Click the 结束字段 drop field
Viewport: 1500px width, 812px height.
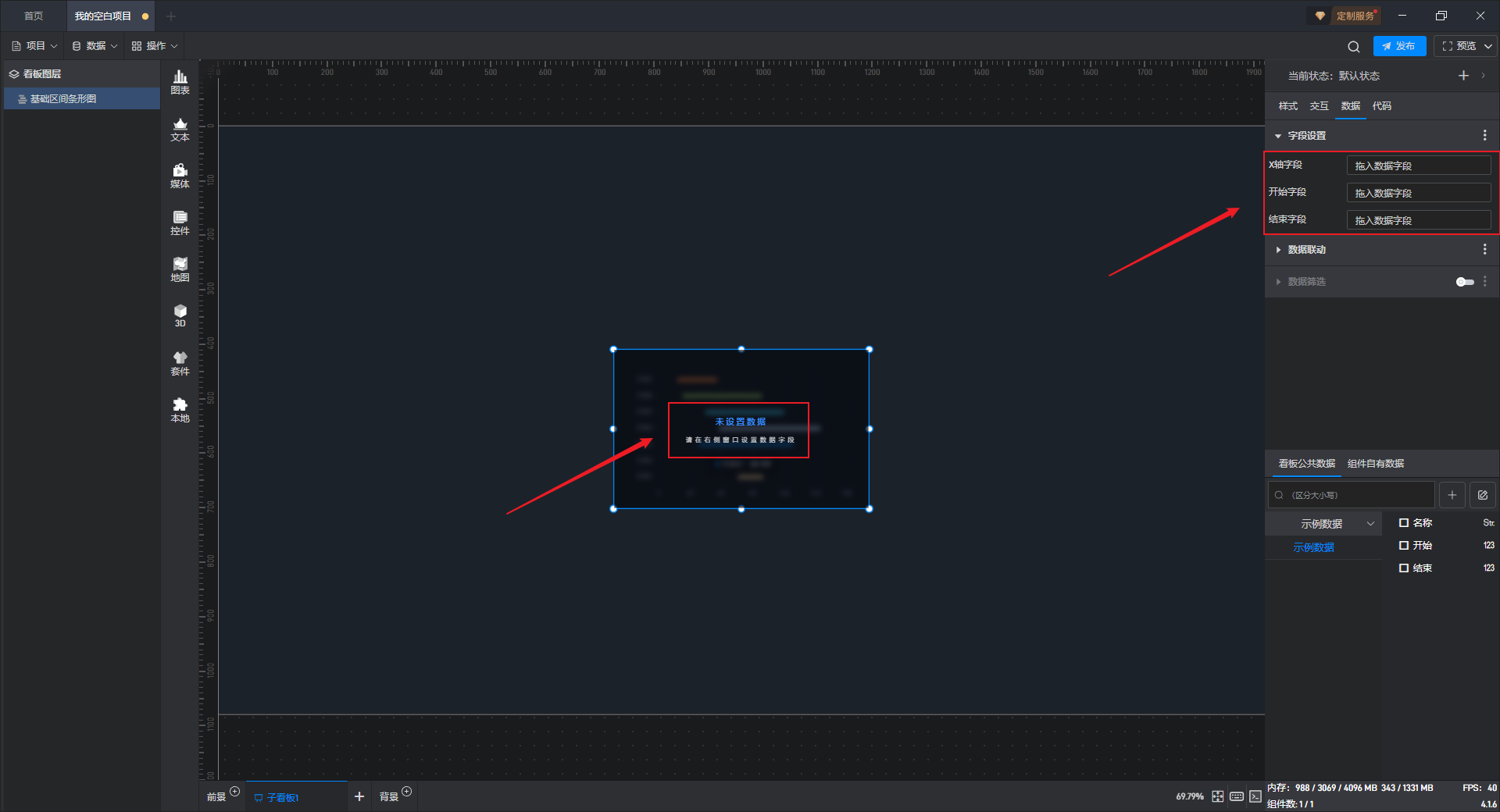tap(1419, 220)
